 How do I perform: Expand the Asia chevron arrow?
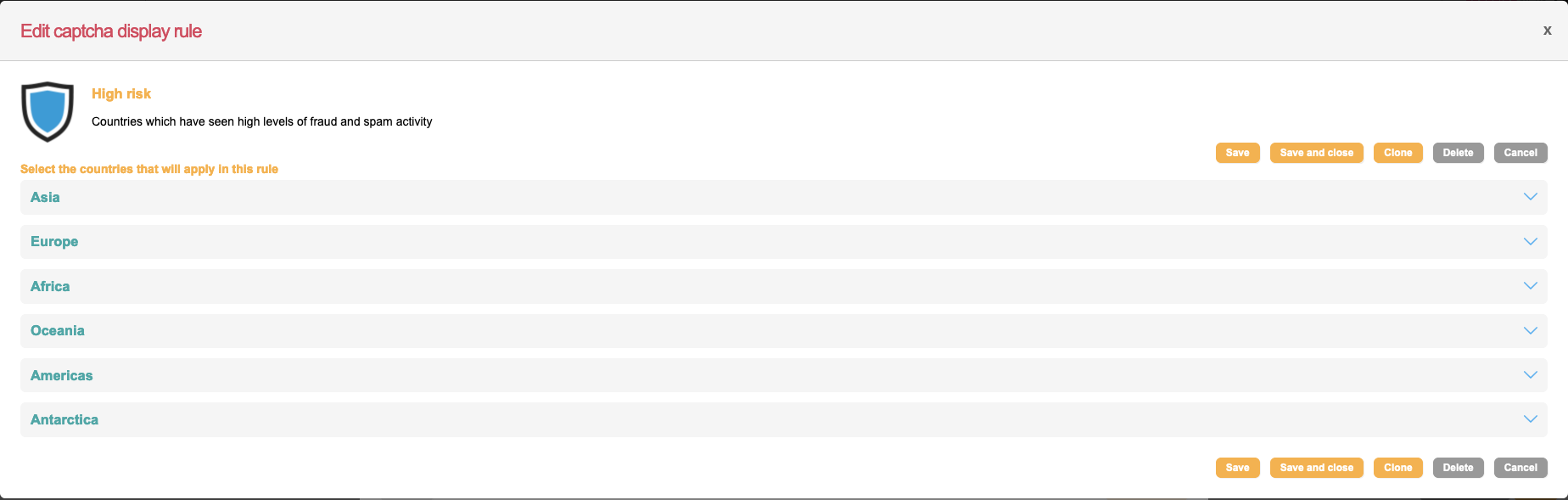[1530, 197]
